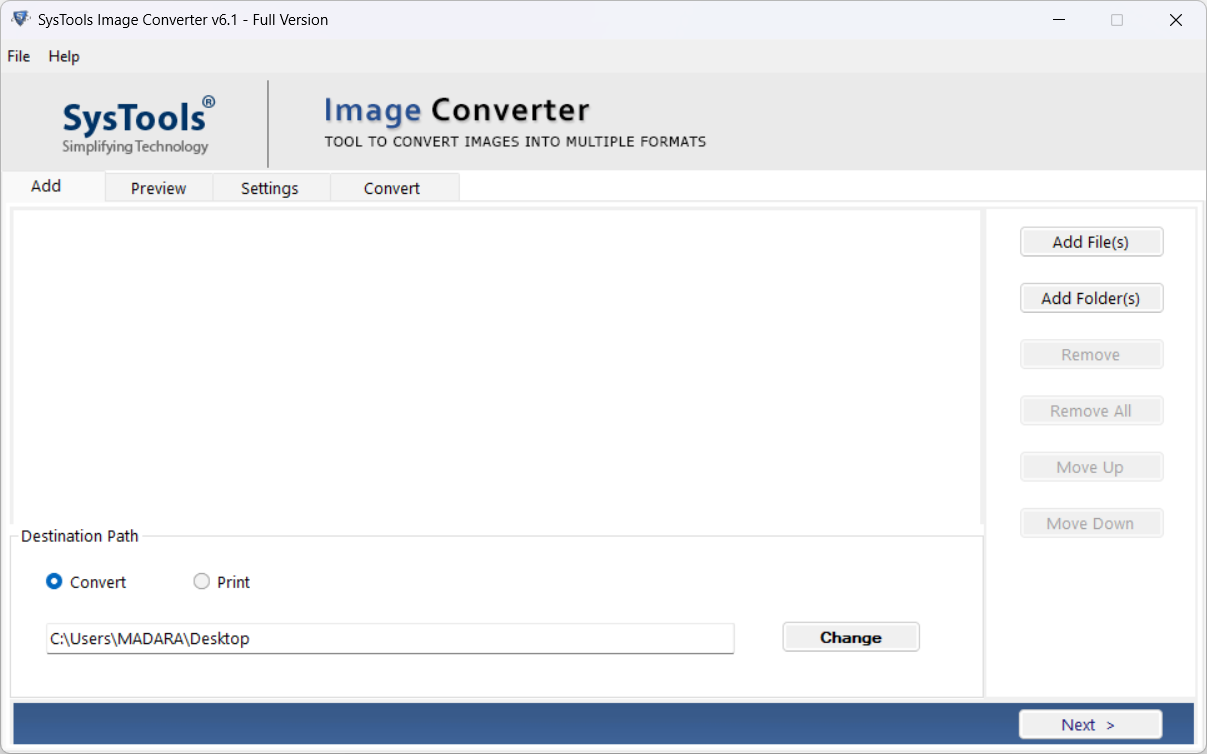The width and height of the screenshot is (1207, 754).
Task: Click the Move Down button
Action: 1091,523
